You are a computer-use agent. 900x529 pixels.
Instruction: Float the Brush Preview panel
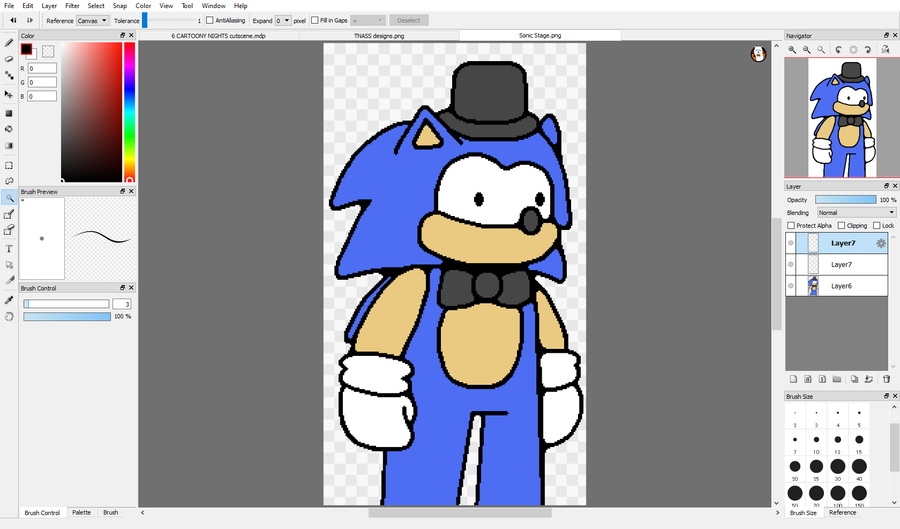tap(122, 191)
